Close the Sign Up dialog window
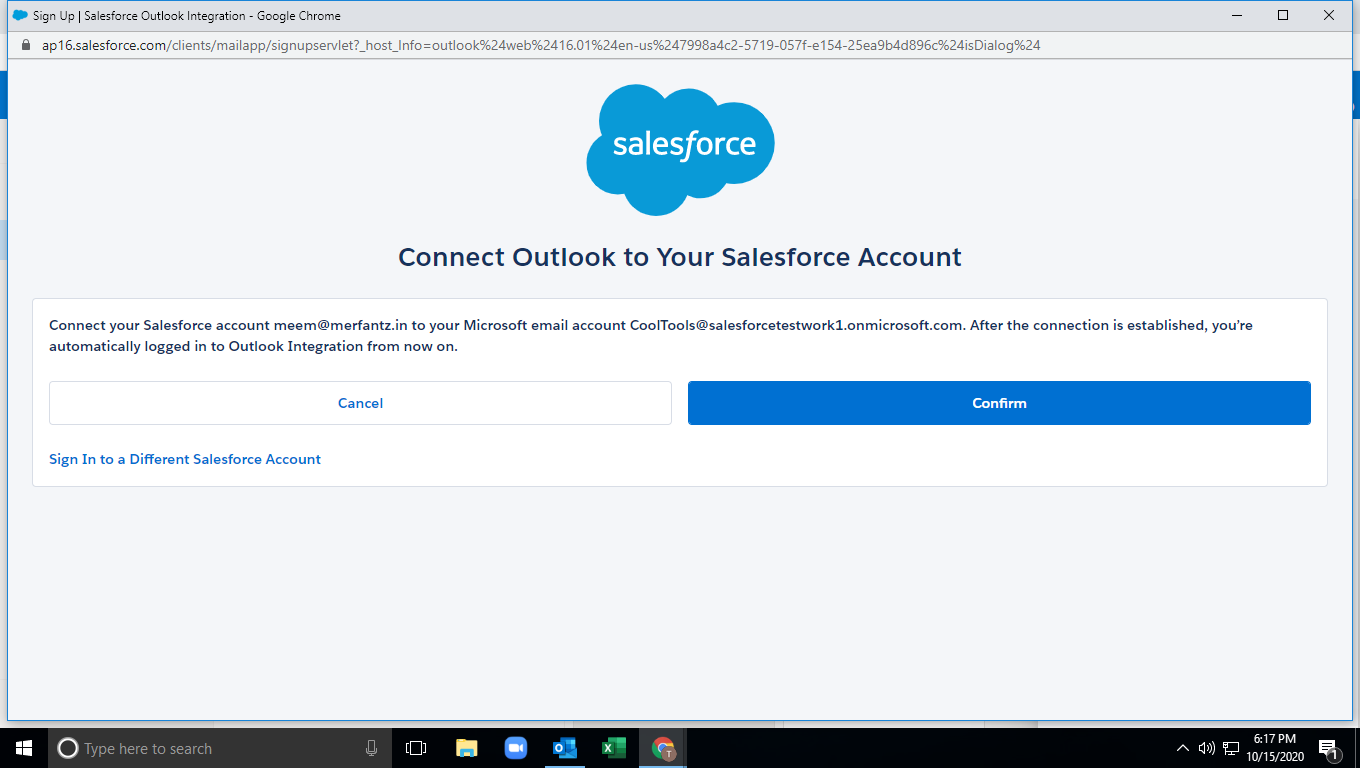Screen dimensions: 1360x768 pos(1329,15)
